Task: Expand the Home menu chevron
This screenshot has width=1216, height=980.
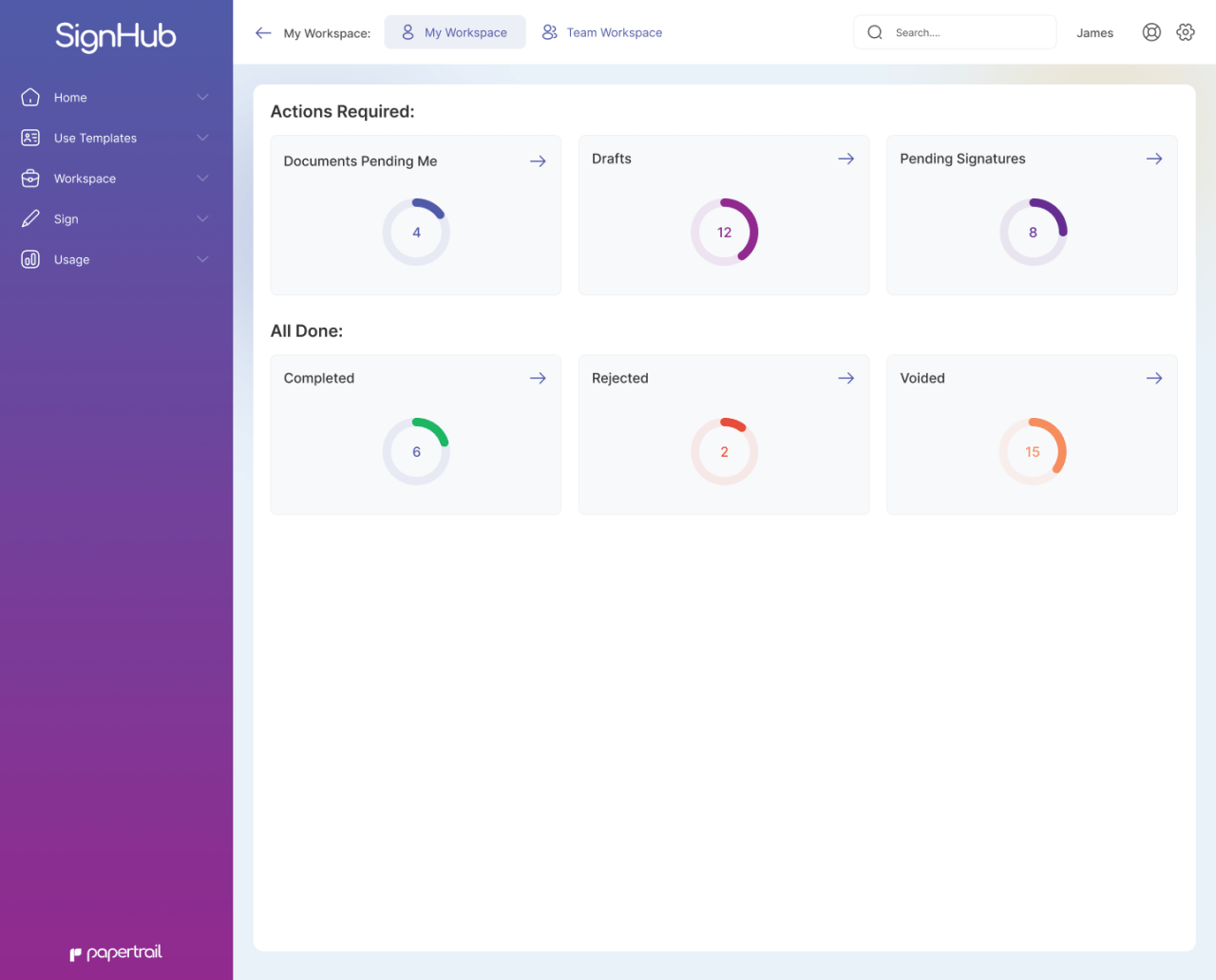Action: pyautogui.click(x=202, y=97)
